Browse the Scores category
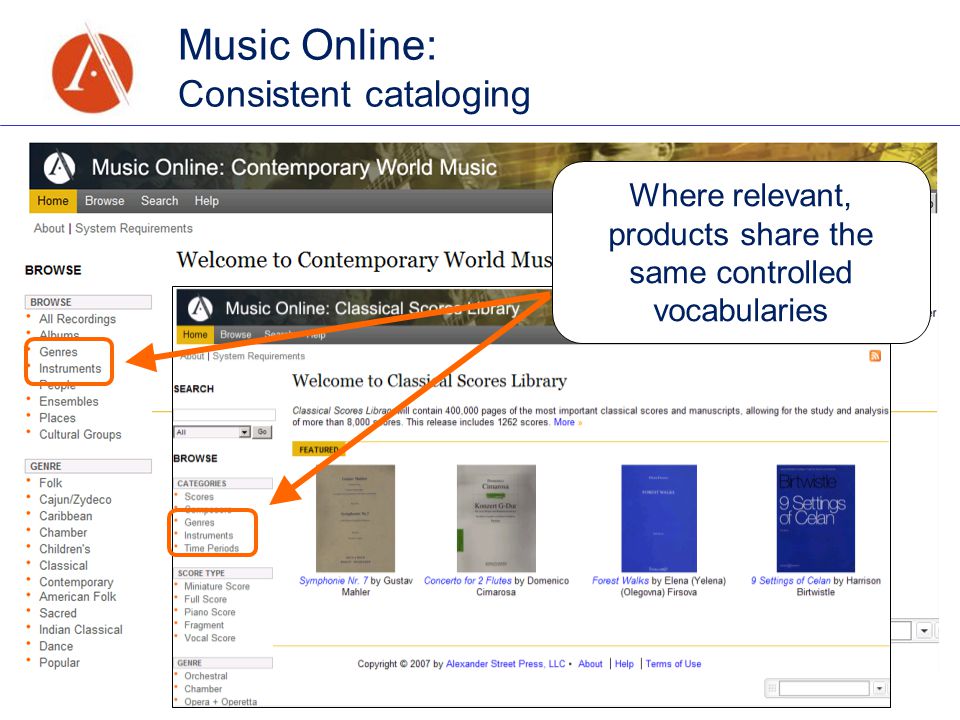 click(x=199, y=497)
